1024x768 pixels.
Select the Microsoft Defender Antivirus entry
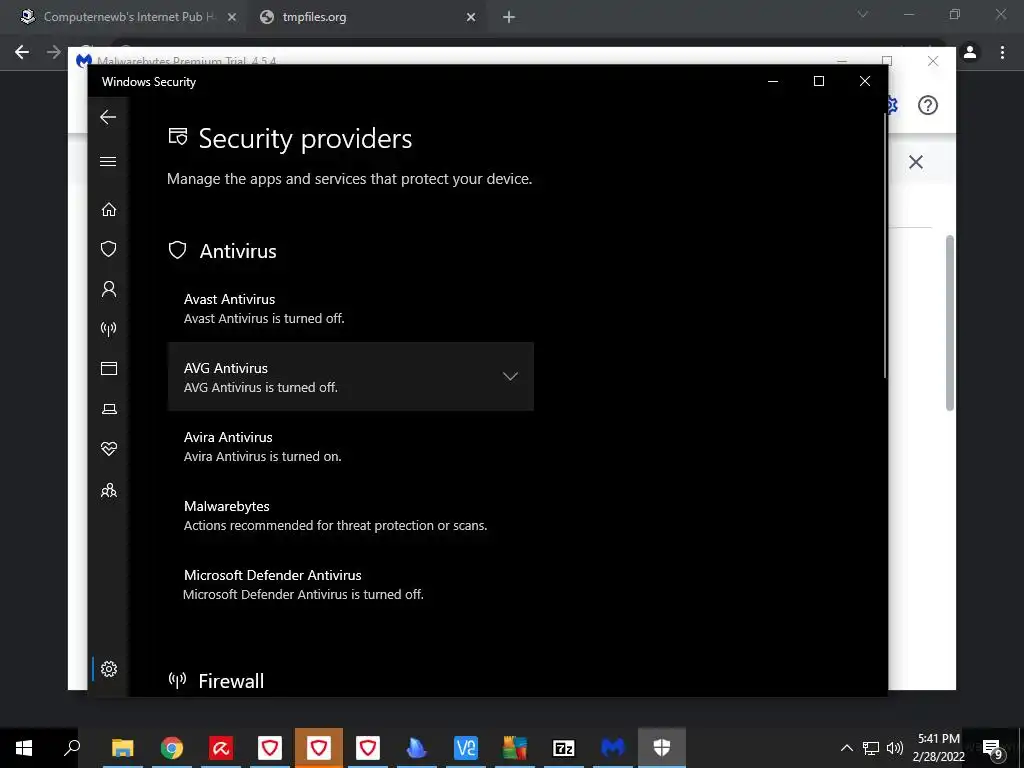click(351, 584)
